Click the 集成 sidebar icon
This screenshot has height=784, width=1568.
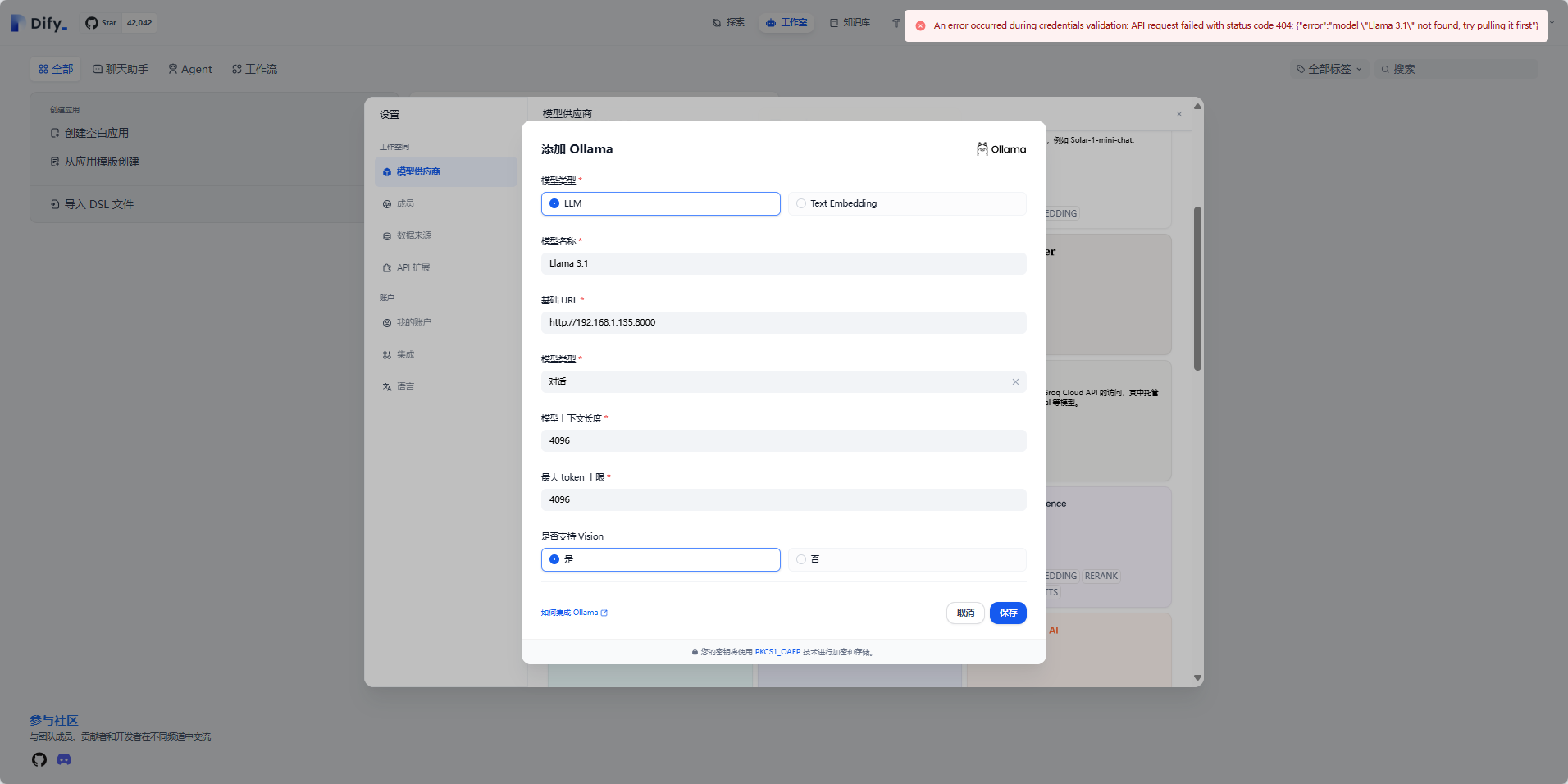point(387,355)
